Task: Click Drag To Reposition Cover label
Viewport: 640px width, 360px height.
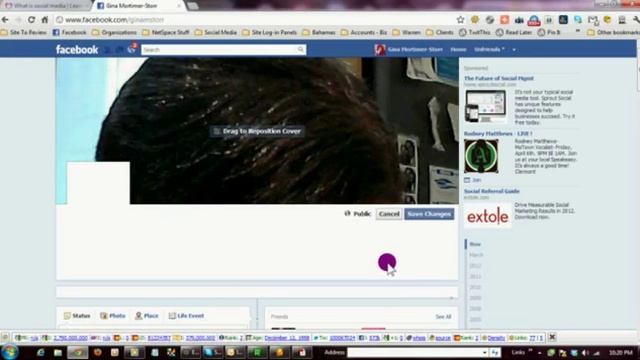Action: coord(257,131)
